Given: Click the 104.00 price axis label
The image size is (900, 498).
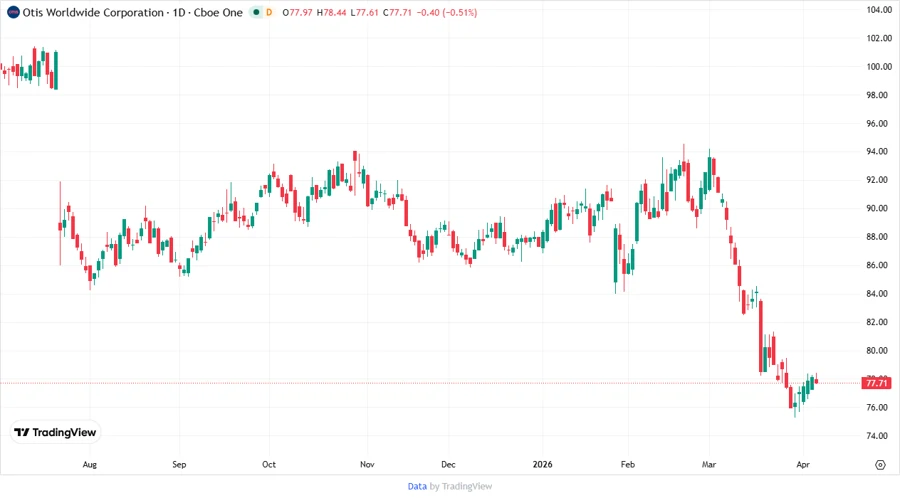Looking at the screenshot, I should [x=879, y=10].
